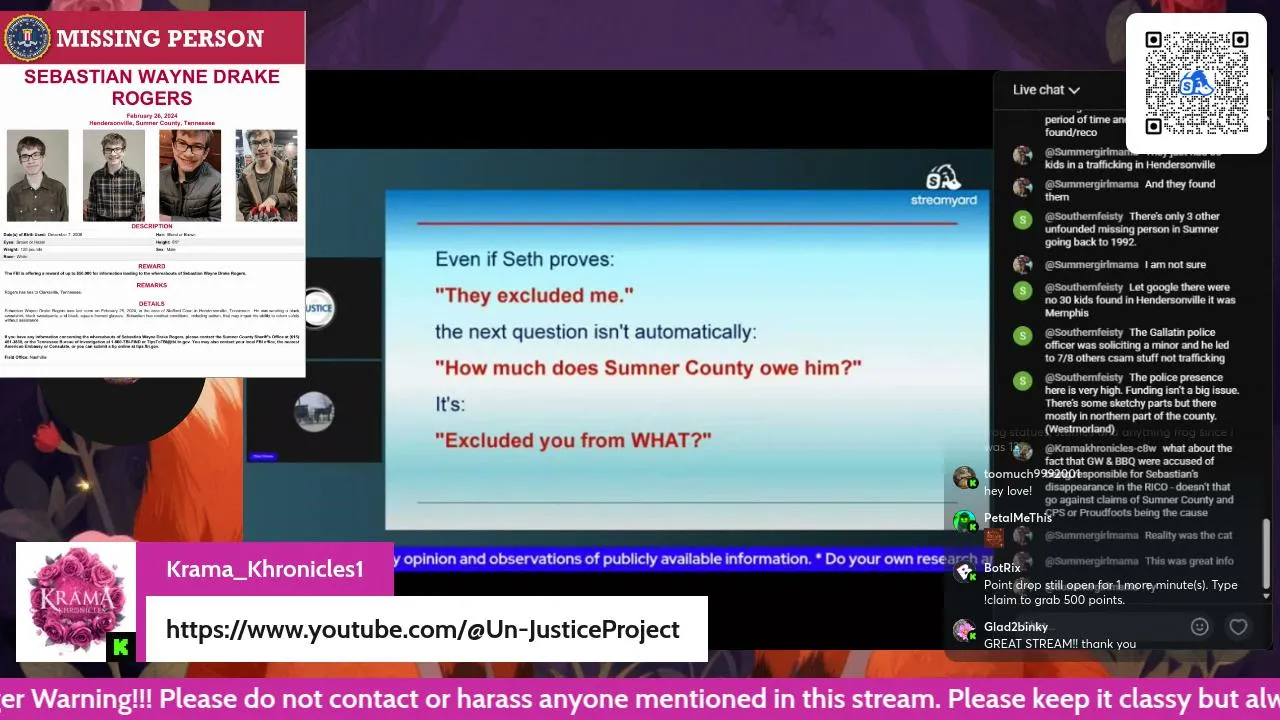This screenshot has height=720, width=1280.
Task: Click the name Sebastian Wayne Drake Rogers
Action: (152, 87)
